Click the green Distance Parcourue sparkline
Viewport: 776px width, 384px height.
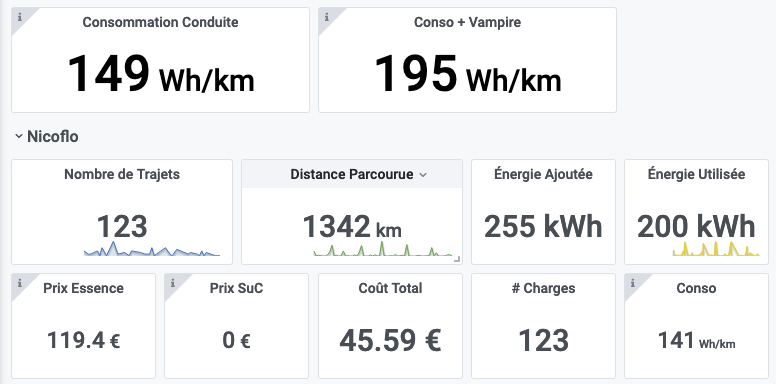383,248
